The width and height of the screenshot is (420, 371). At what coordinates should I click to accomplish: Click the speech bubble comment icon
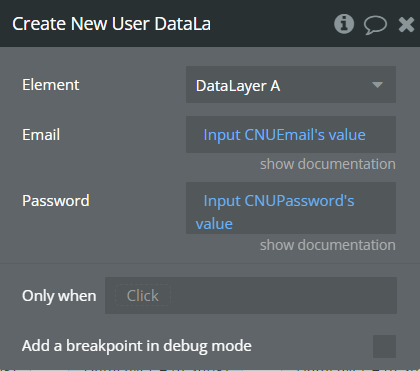375,25
